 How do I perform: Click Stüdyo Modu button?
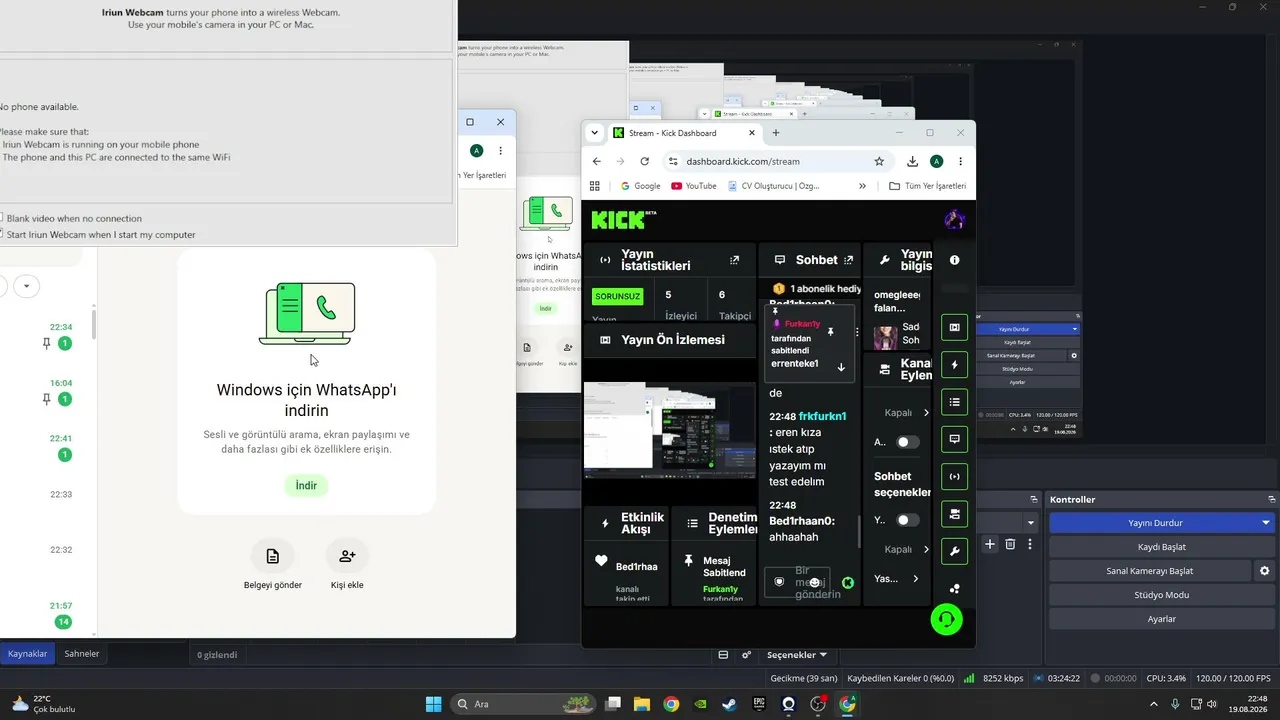point(1161,595)
